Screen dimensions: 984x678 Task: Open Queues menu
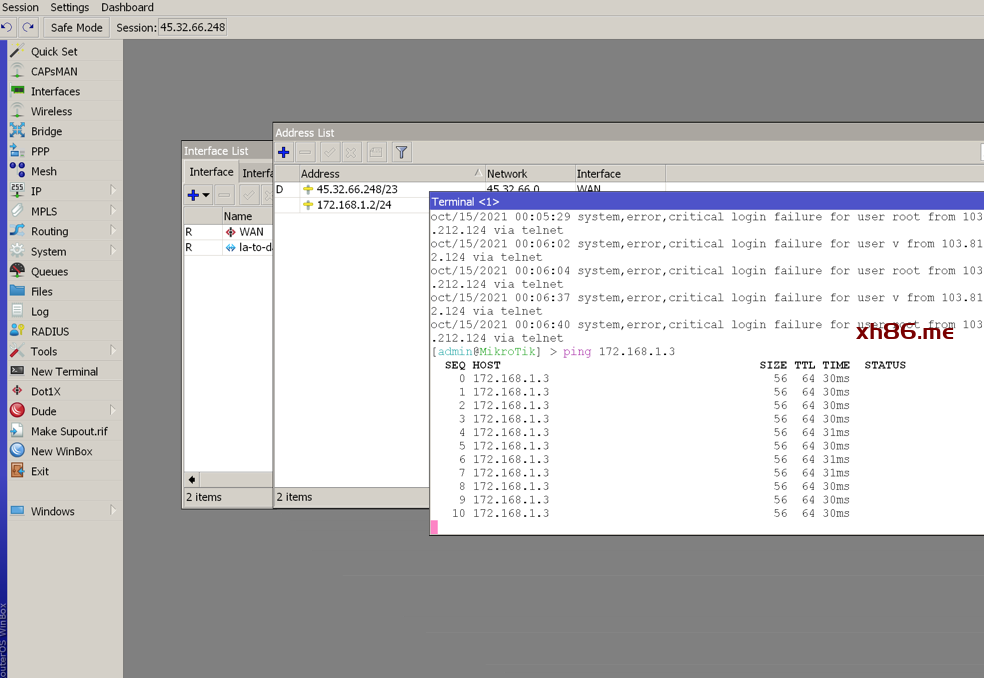[x=50, y=272]
